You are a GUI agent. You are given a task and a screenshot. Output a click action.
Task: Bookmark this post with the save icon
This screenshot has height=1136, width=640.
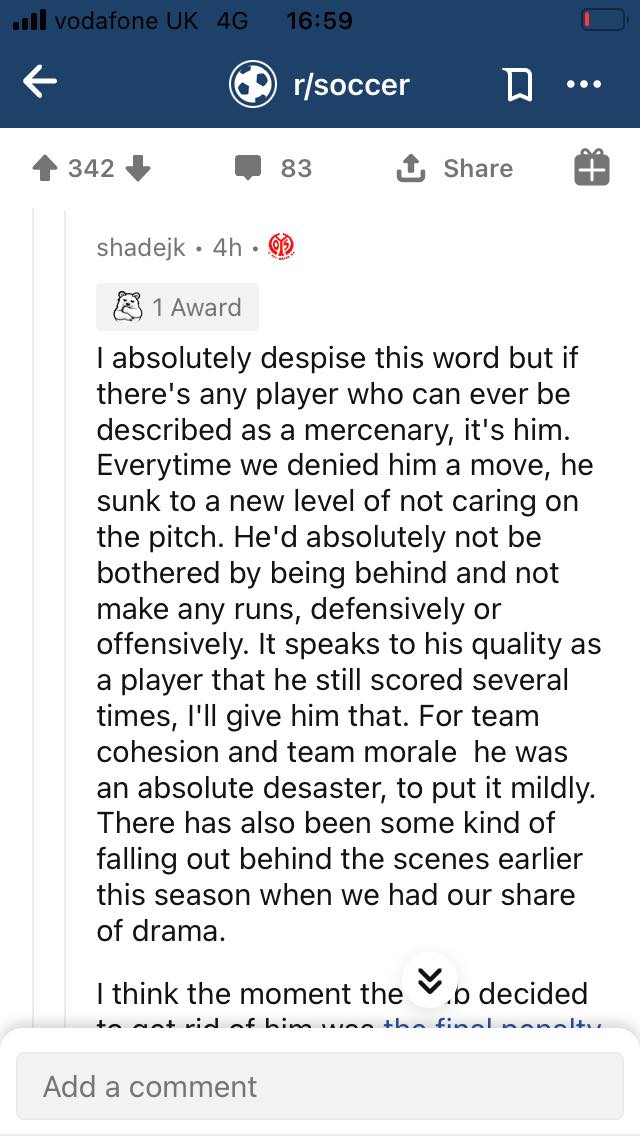(x=518, y=86)
